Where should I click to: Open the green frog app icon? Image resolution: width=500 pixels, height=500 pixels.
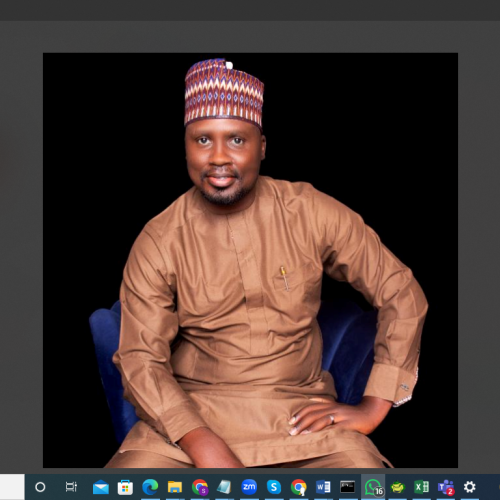[x=398, y=487]
